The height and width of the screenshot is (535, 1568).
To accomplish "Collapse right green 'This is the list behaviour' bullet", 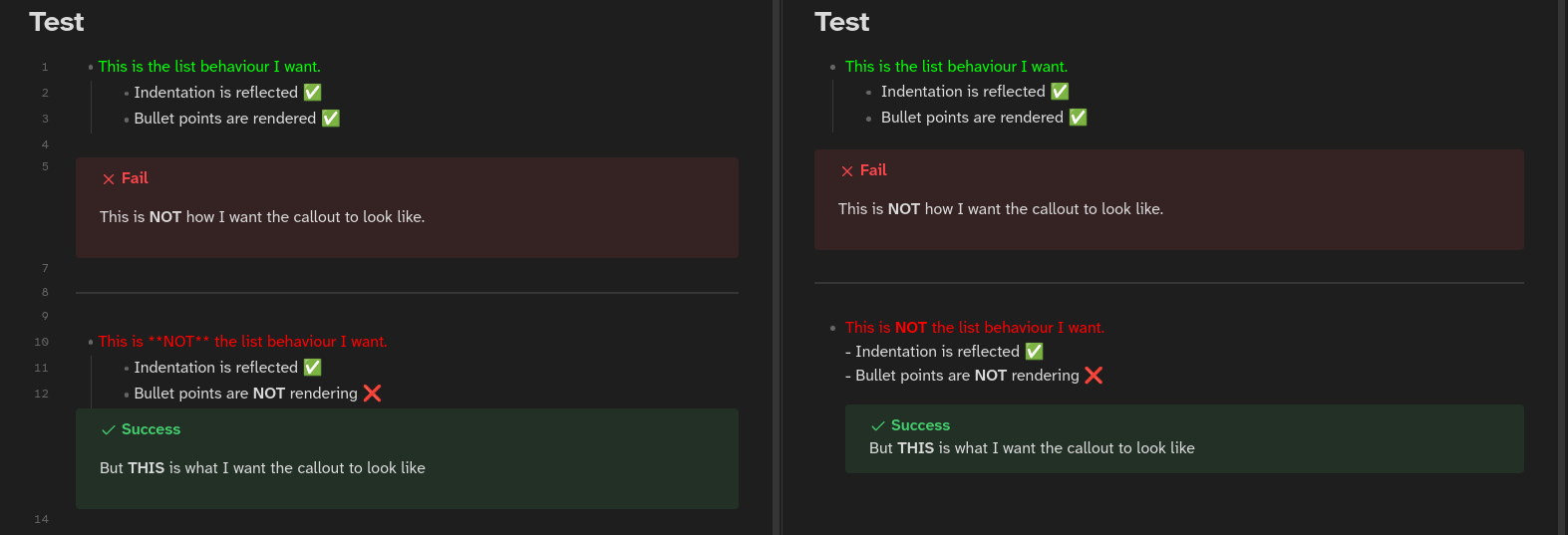I will coord(833,68).
